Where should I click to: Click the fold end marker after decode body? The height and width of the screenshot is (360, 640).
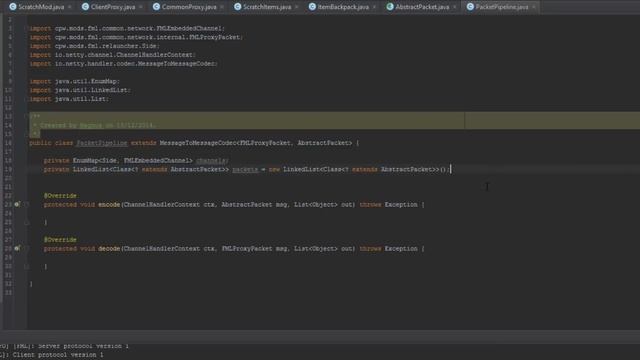click(x=26, y=266)
